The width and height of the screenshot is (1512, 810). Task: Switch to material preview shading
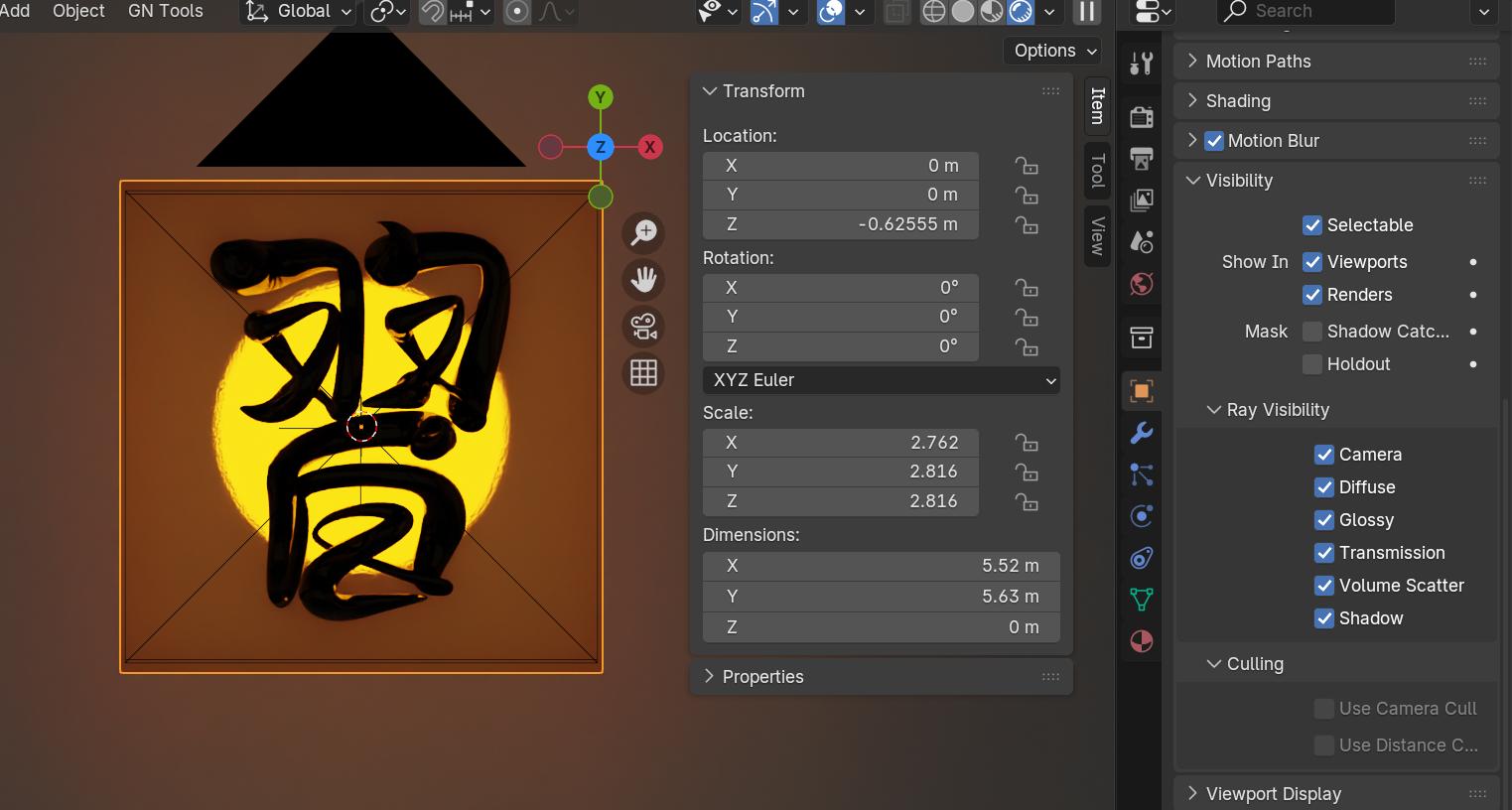pyautogui.click(x=992, y=12)
